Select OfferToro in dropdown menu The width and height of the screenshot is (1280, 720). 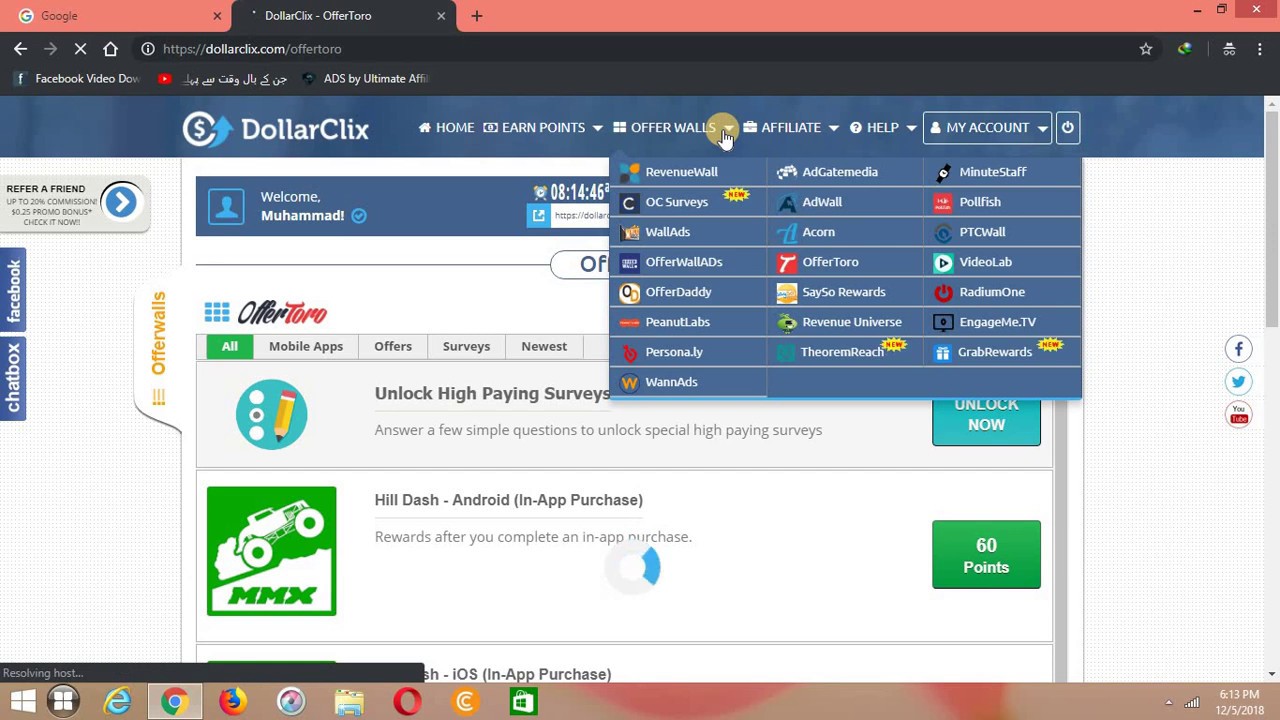pyautogui.click(x=845, y=262)
